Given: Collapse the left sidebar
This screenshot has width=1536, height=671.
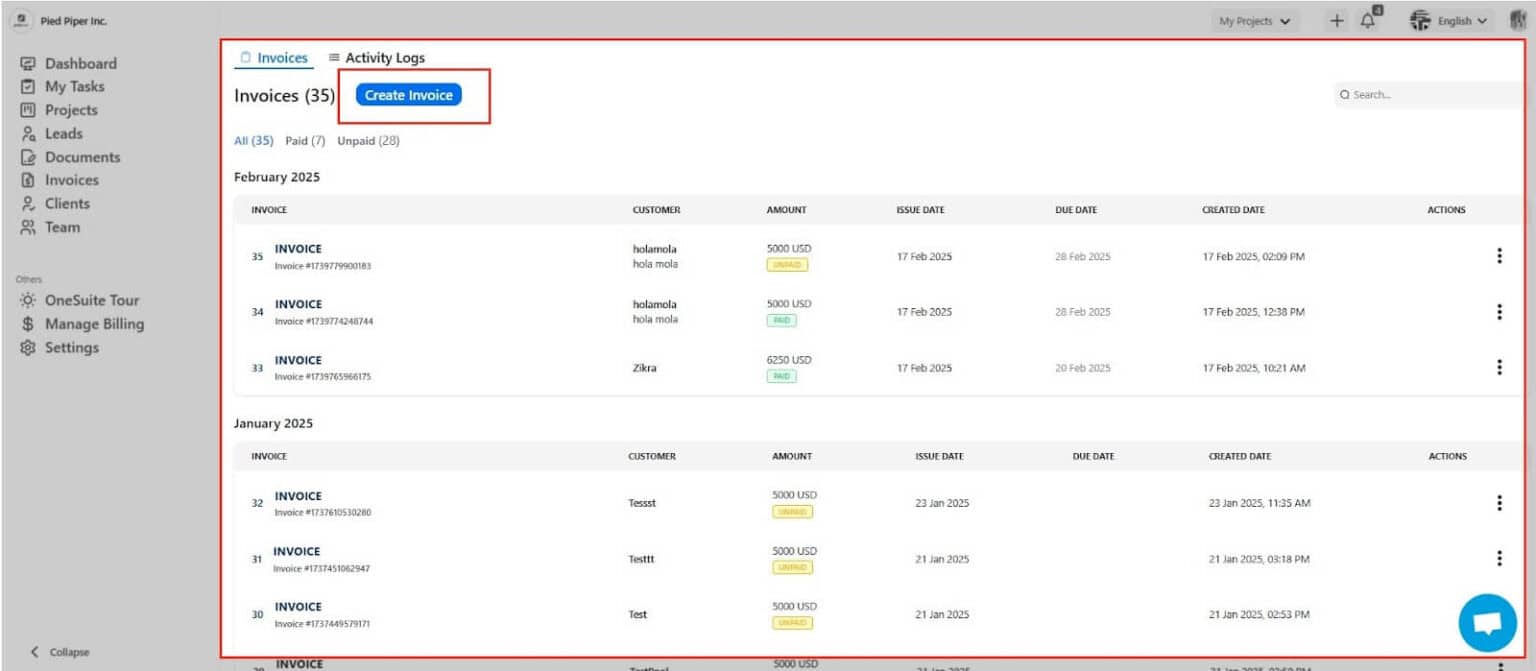Looking at the screenshot, I should (x=60, y=652).
